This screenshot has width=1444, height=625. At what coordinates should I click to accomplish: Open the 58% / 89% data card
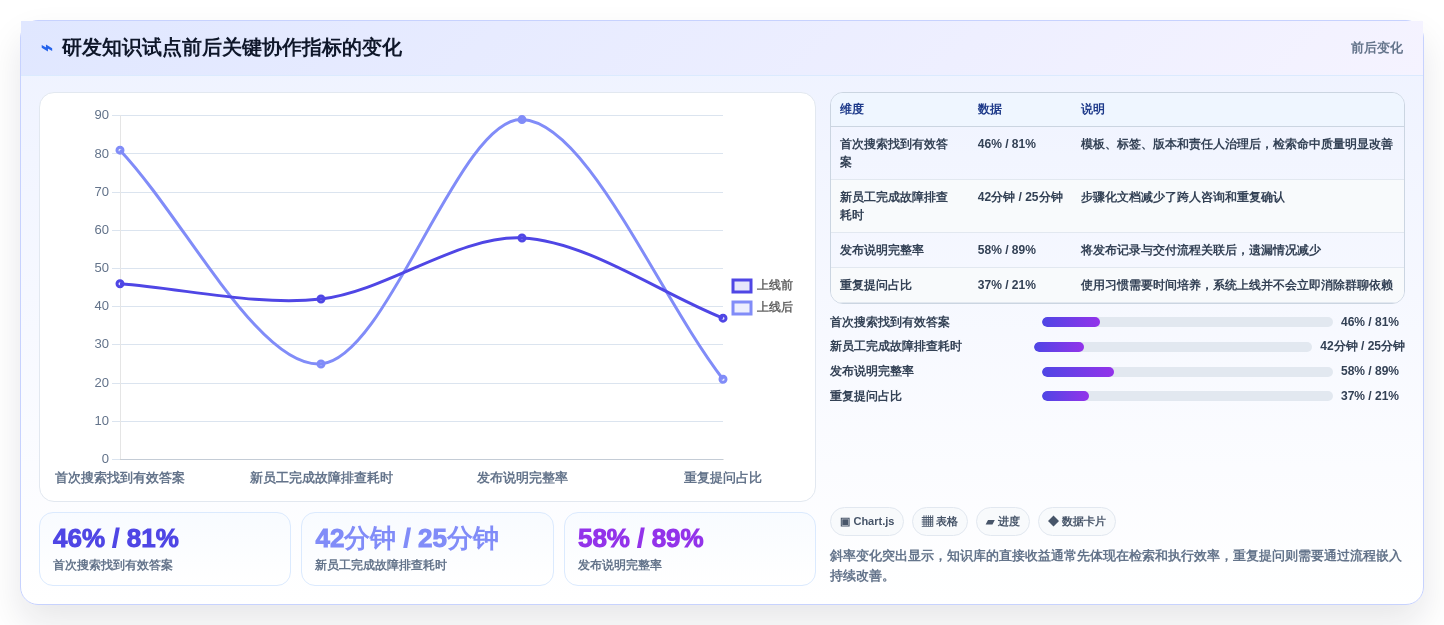pyautogui.click(x=690, y=549)
